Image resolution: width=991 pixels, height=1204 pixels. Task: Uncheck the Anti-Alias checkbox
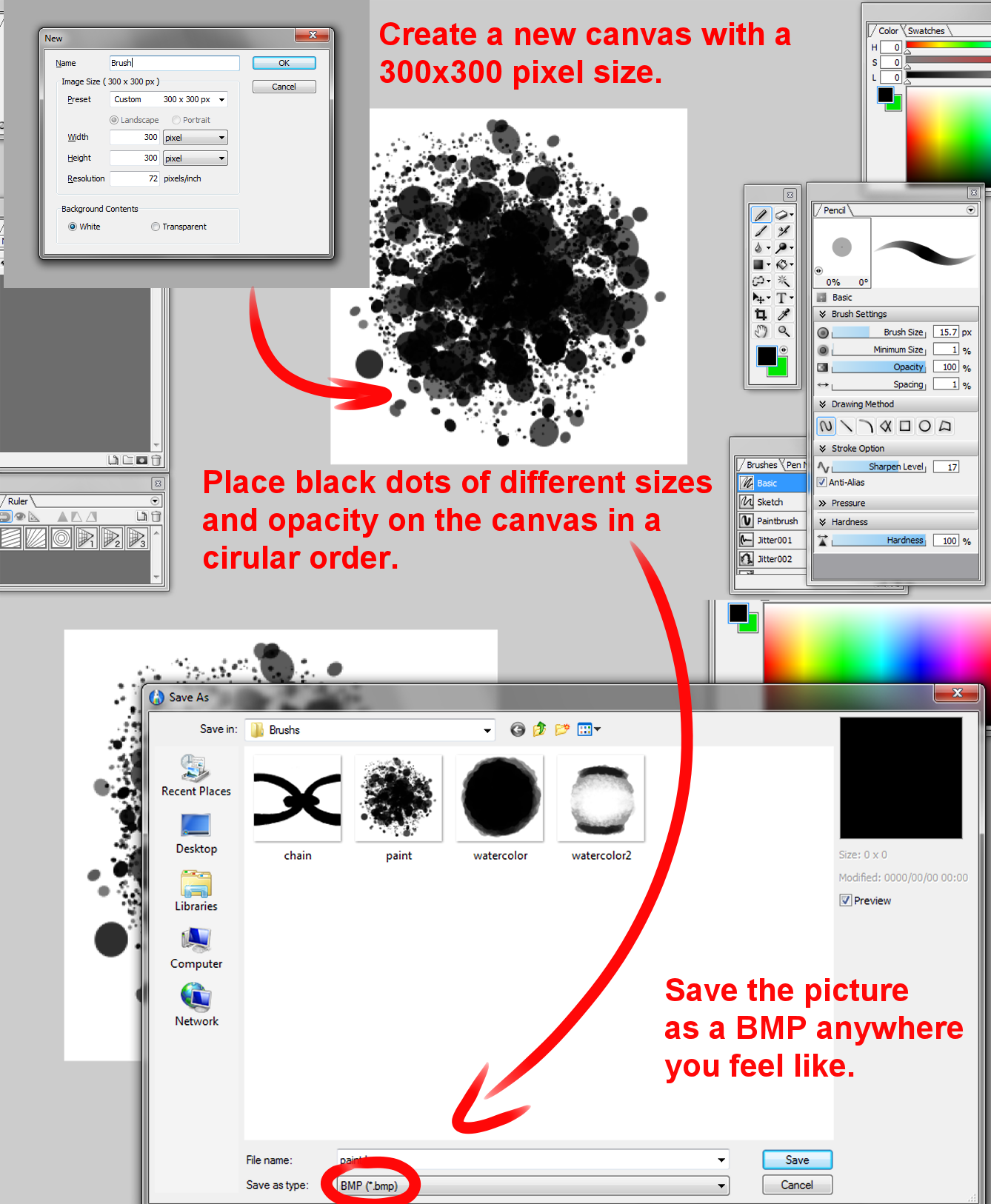point(821,483)
